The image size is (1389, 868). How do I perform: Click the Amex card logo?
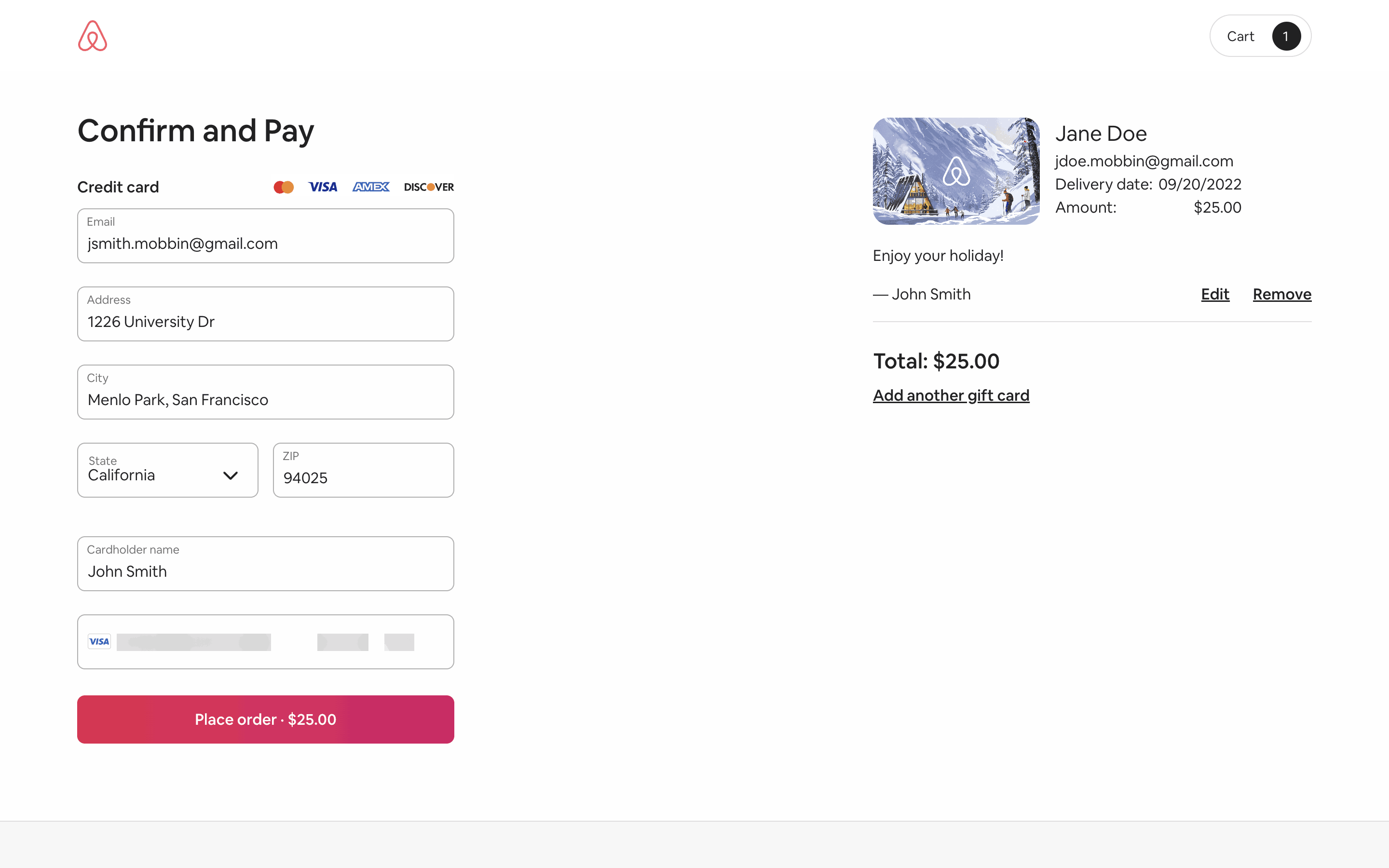[371, 187]
